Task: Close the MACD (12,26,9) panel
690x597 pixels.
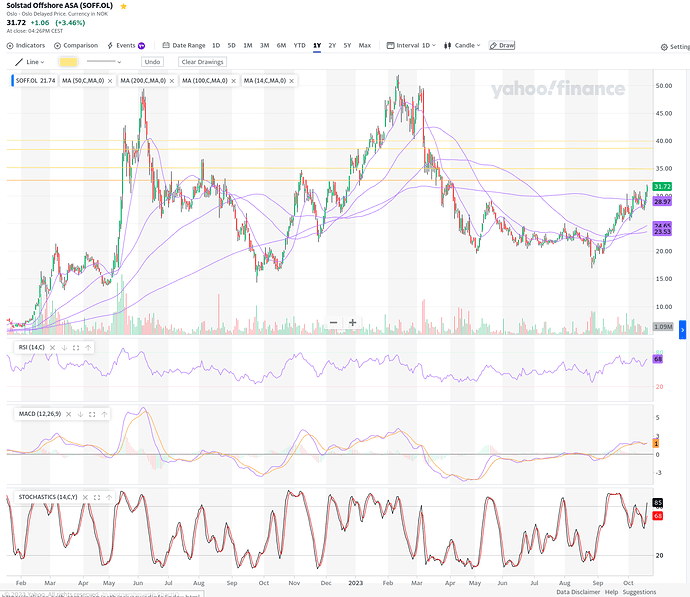Action: click(x=69, y=414)
